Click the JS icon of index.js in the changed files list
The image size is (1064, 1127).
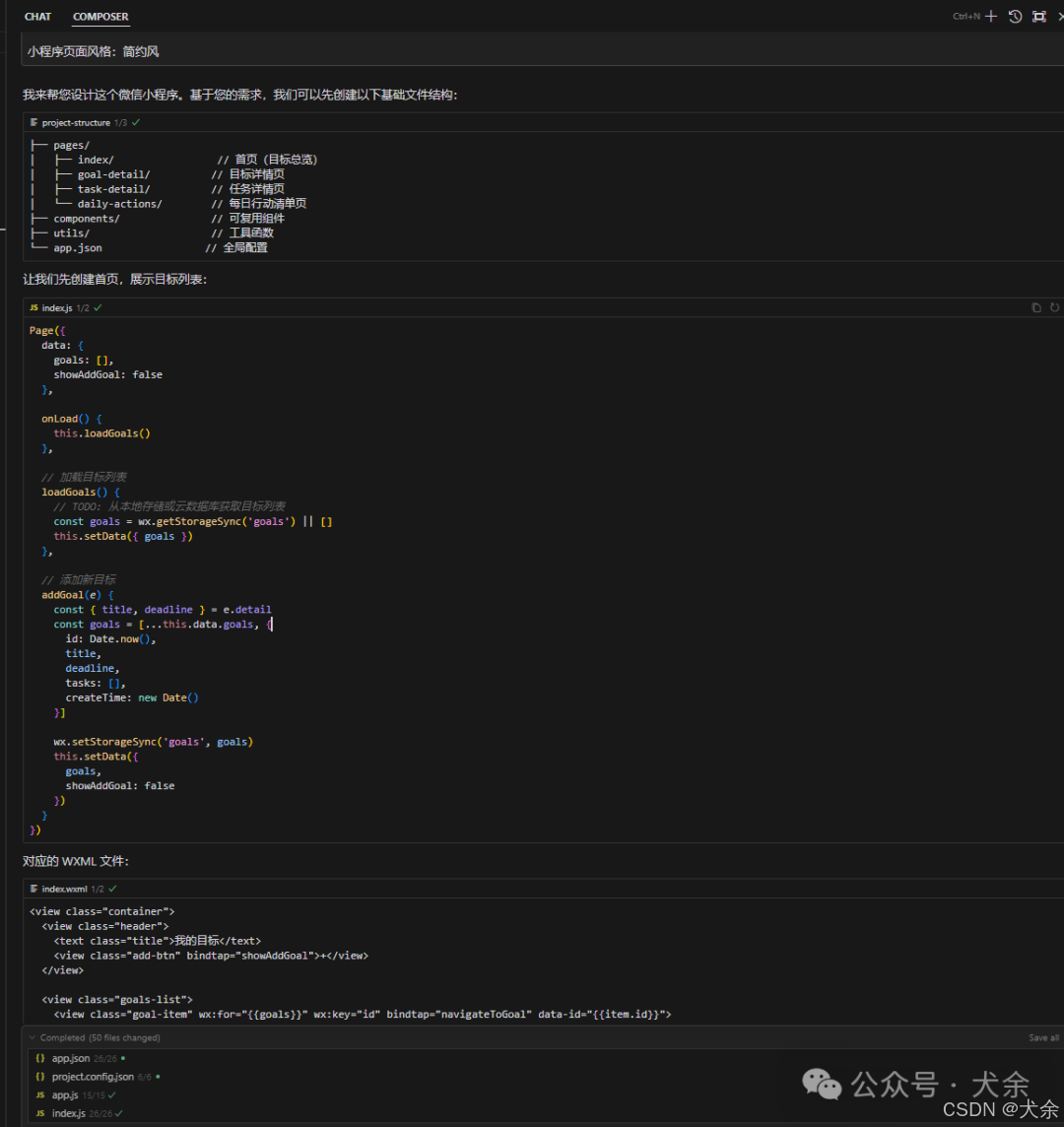coord(40,1113)
